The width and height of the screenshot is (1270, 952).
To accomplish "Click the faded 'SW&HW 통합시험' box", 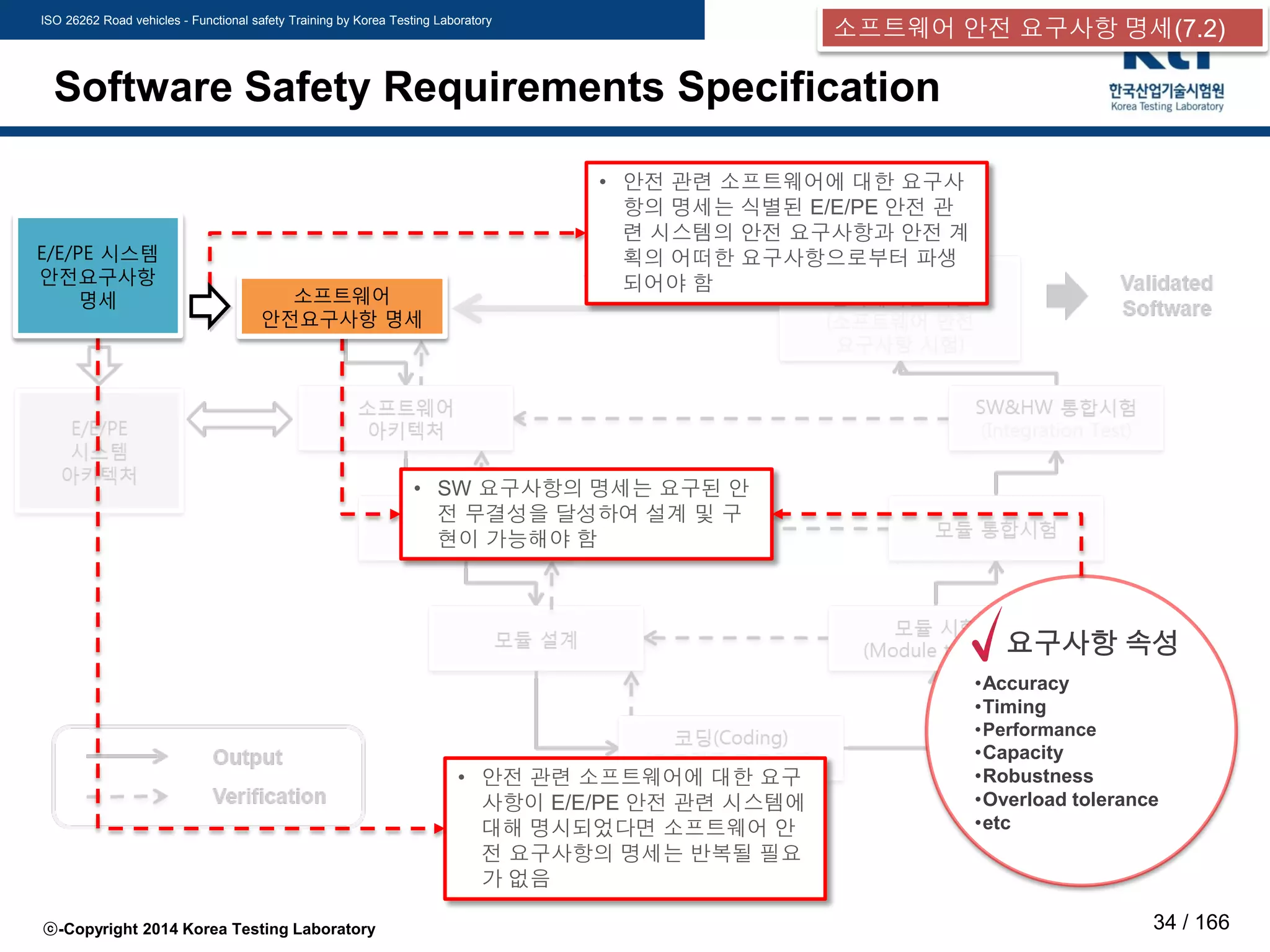I will pyautogui.click(x=1056, y=418).
